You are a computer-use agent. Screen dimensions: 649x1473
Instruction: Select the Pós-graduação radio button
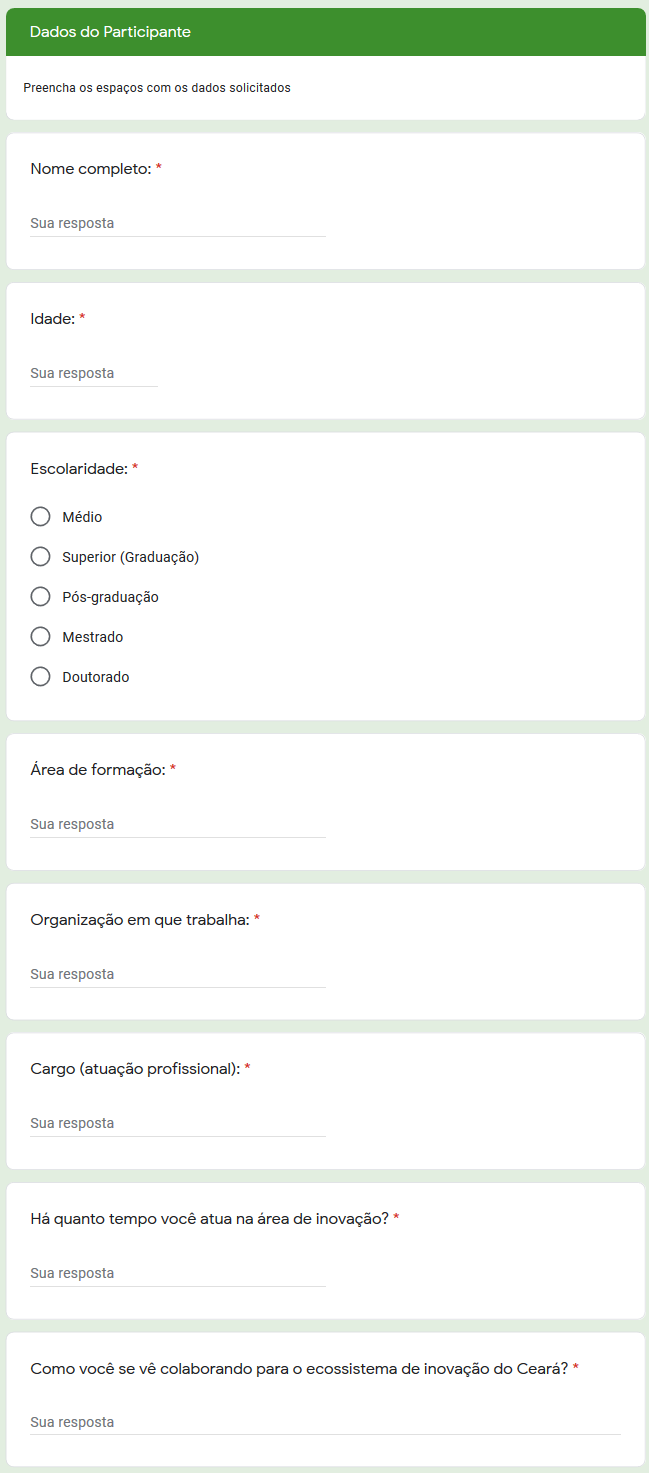tap(40, 597)
